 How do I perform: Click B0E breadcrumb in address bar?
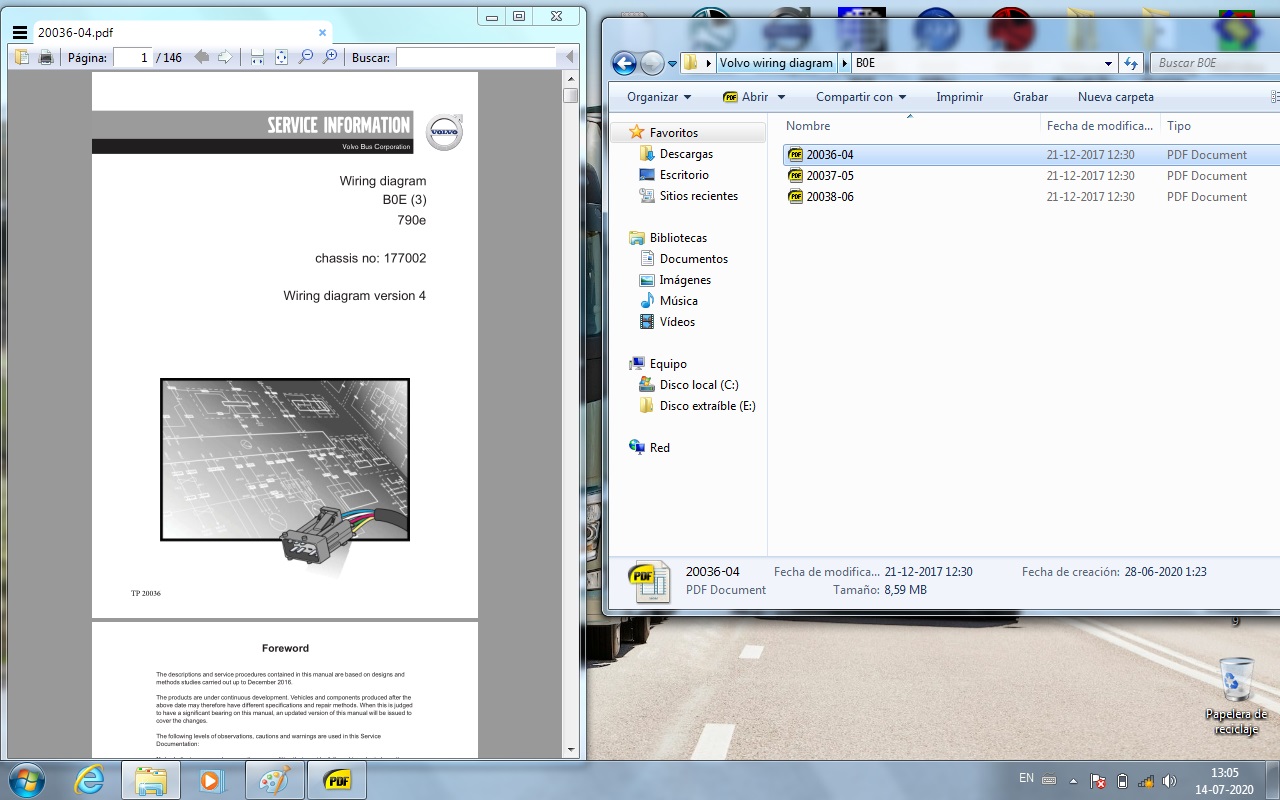coord(865,63)
